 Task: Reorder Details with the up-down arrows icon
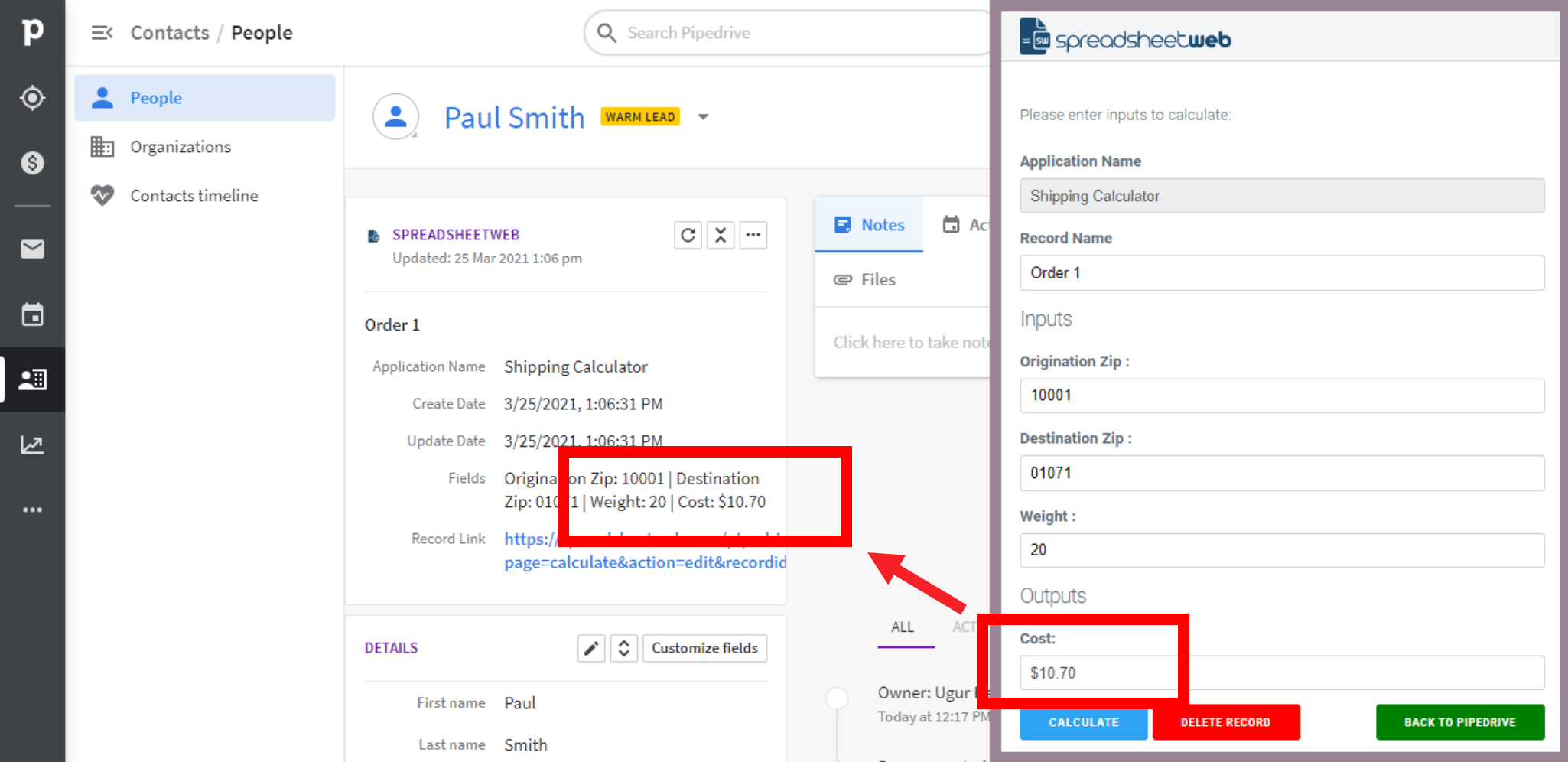[x=624, y=648]
